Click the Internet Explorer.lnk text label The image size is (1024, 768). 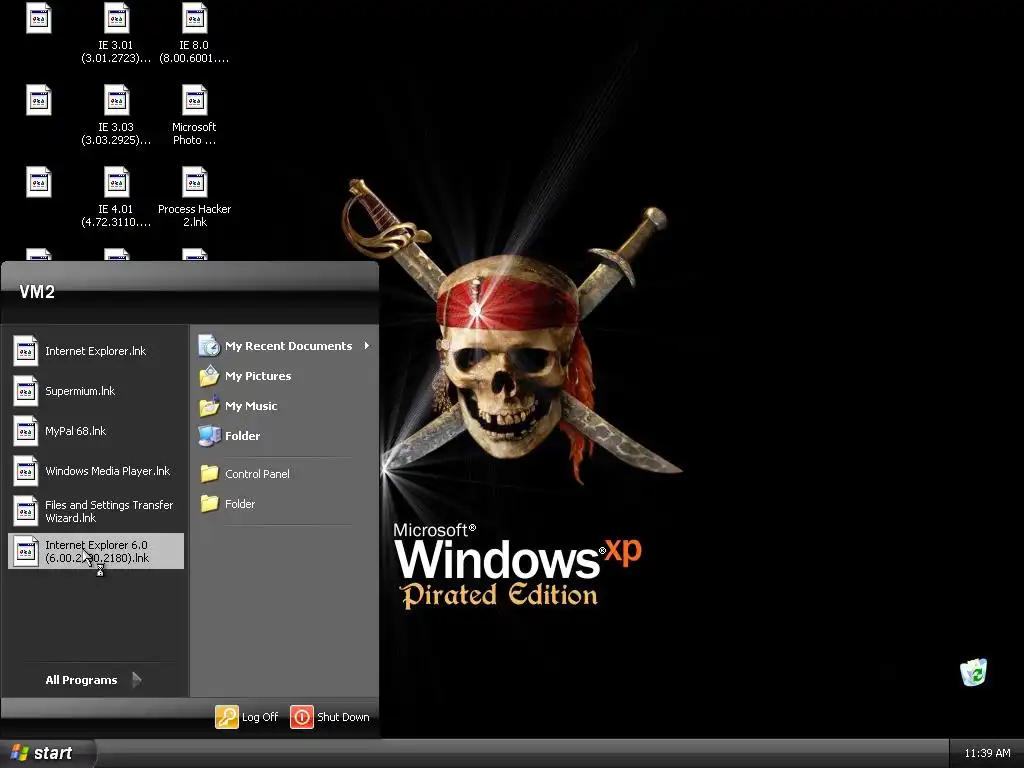coord(95,351)
